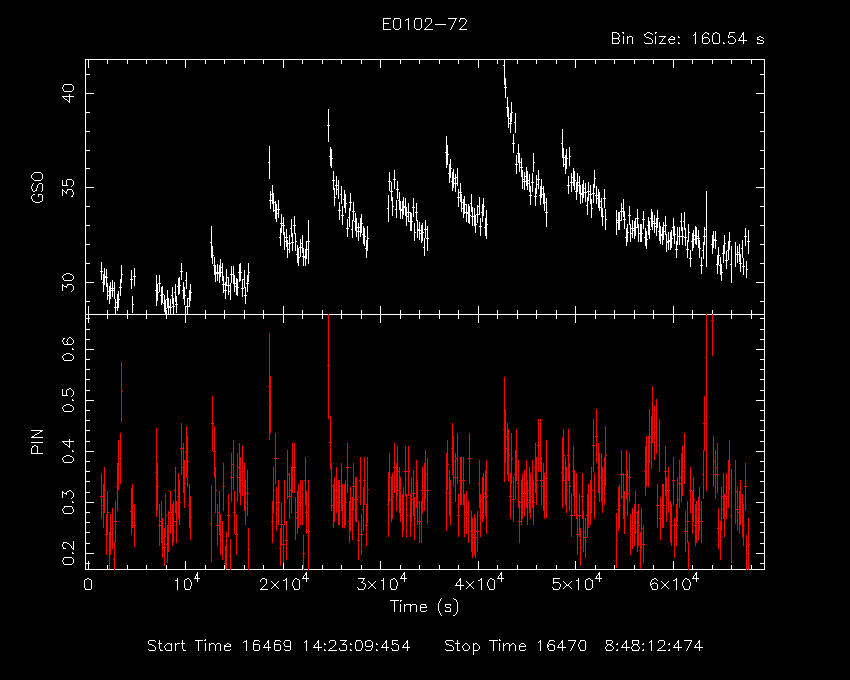This screenshot has height=680, width=850.
Task: Click the GSO axis tick label 35
Action: (68, 187)
